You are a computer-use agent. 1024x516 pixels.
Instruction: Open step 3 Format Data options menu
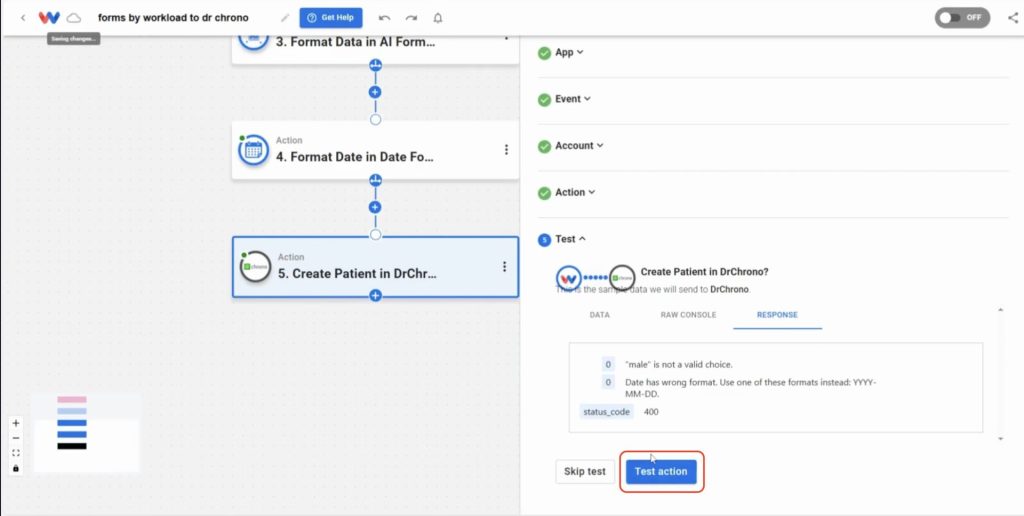coord(506,38)
